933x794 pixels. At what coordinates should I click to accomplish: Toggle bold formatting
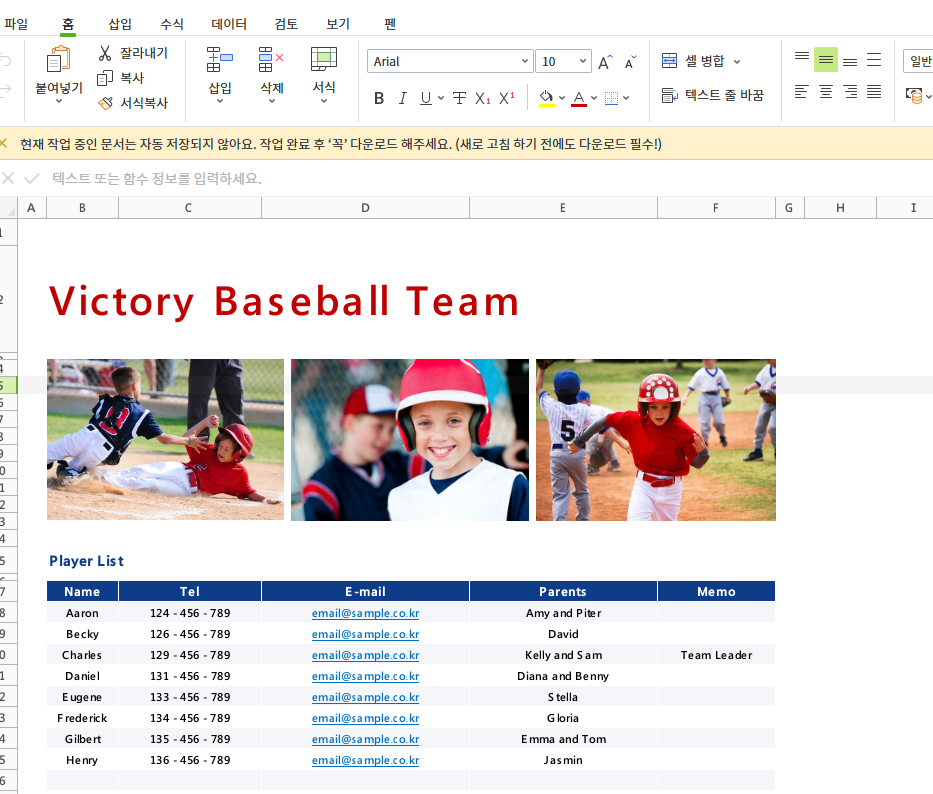pyautogui.click(x=379, y=98)
